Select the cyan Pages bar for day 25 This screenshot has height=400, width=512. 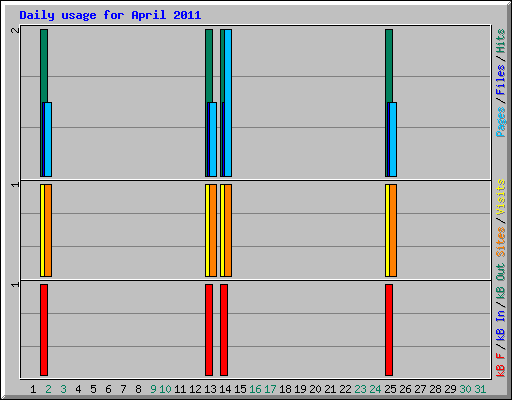(393, 139)
